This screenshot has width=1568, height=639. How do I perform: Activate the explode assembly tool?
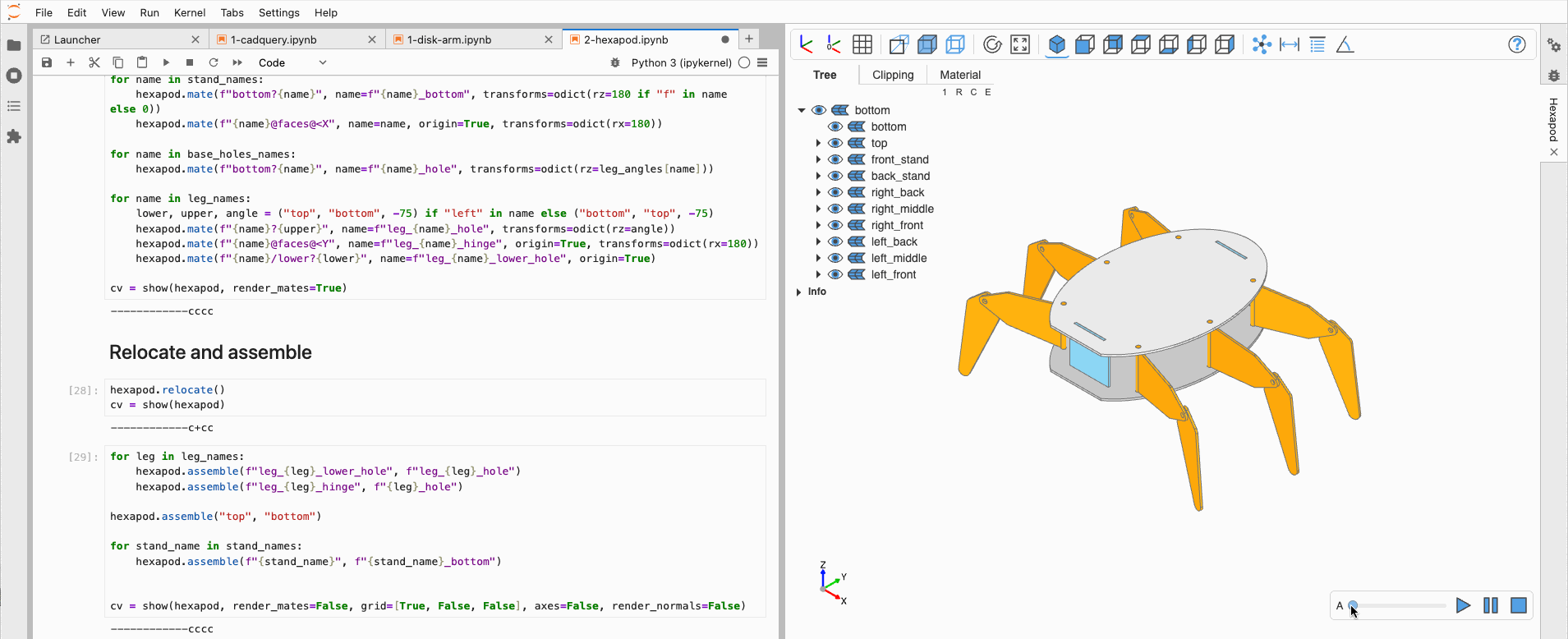(x=1262, y=44)
